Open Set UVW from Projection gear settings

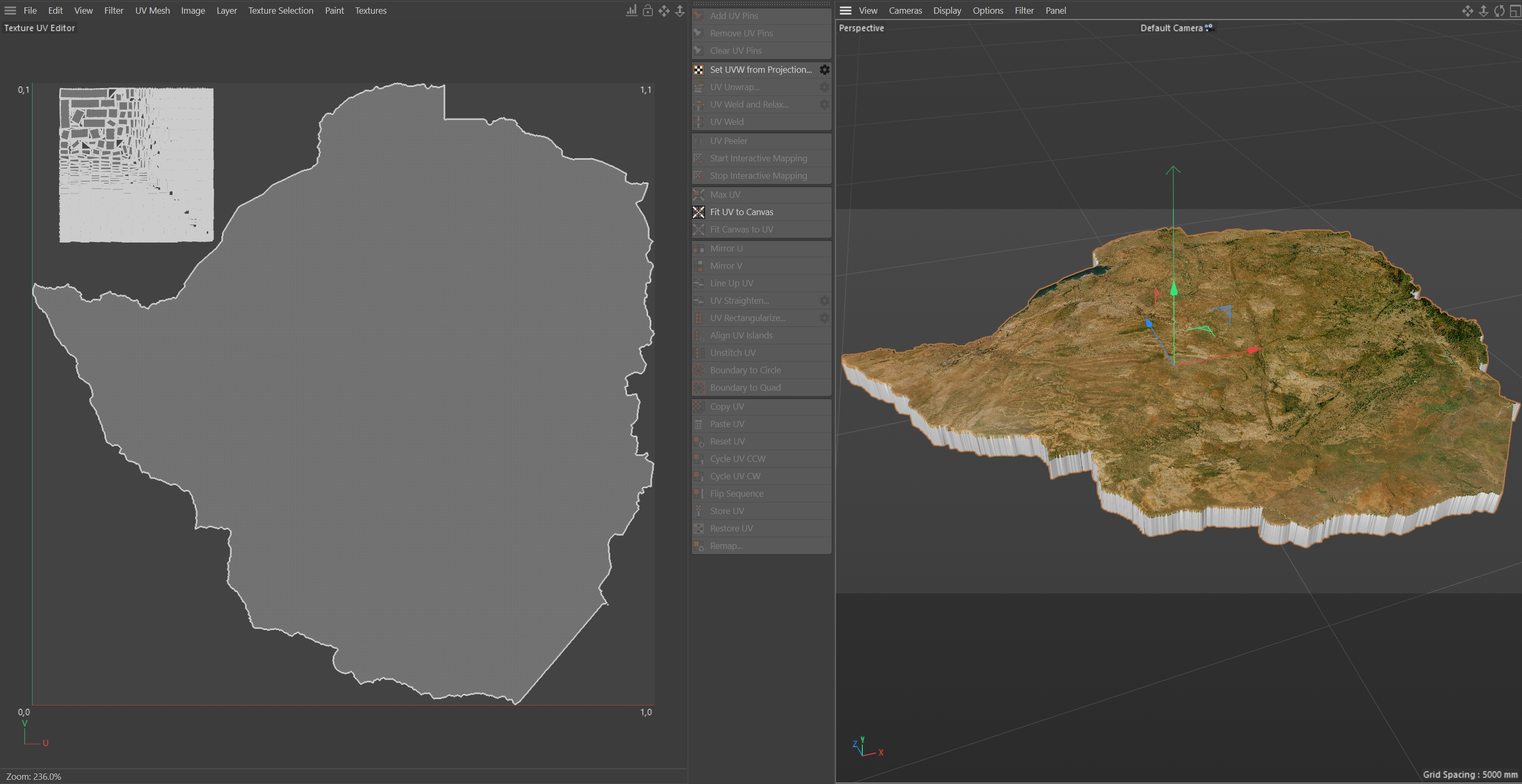click(x=824, y=70)
